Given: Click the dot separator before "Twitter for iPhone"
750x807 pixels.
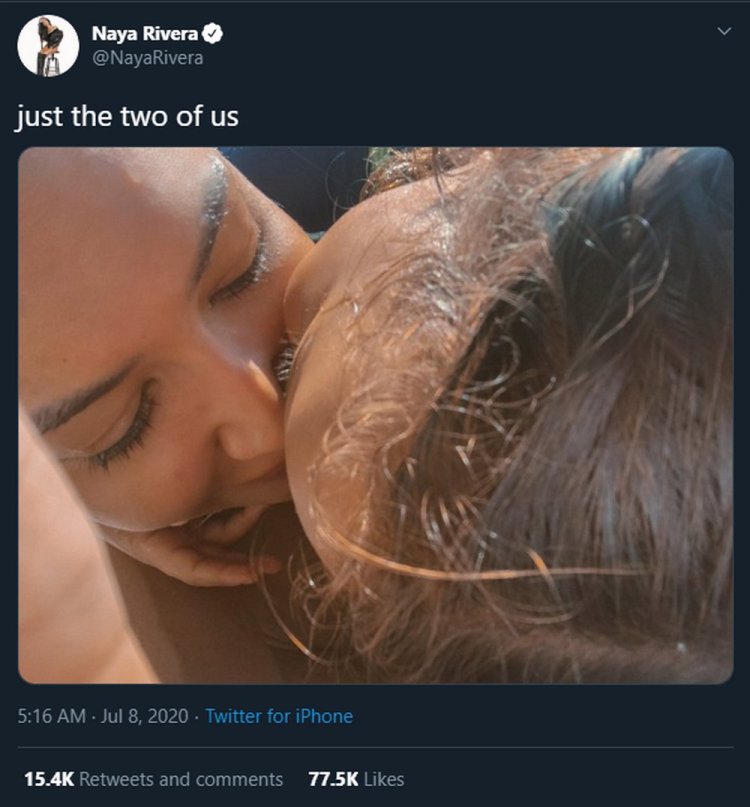Looking at the screenshot, I should pyautogui.click(x=196, y=716).
